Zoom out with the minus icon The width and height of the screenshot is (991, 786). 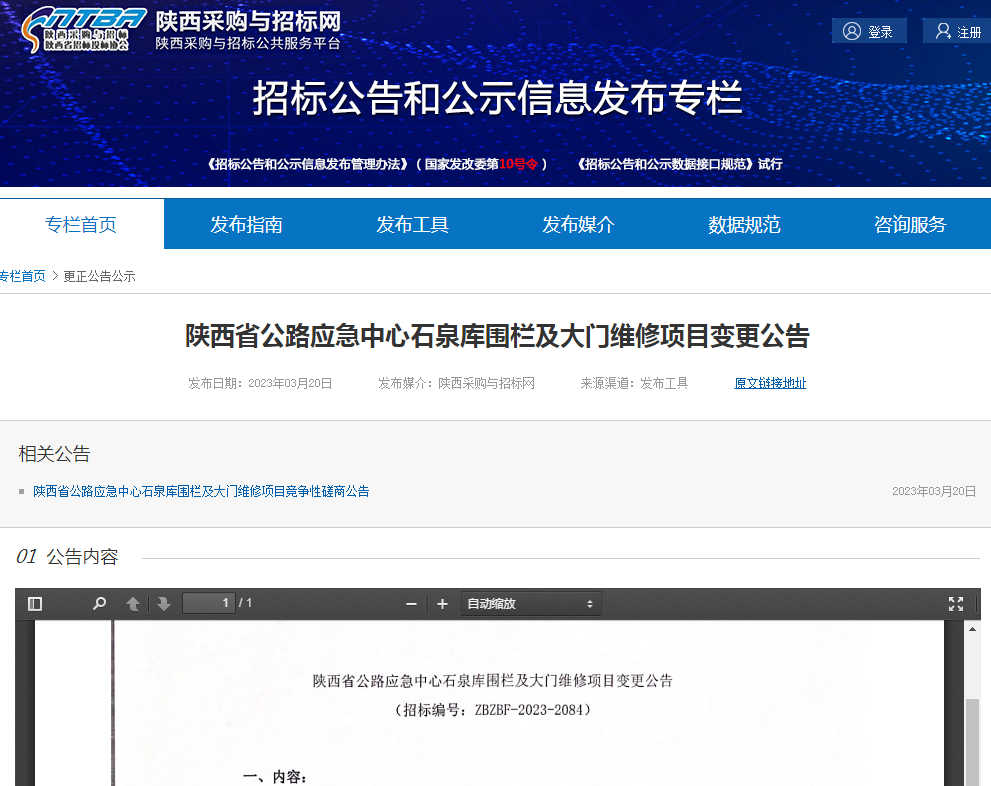coord(411,604)
